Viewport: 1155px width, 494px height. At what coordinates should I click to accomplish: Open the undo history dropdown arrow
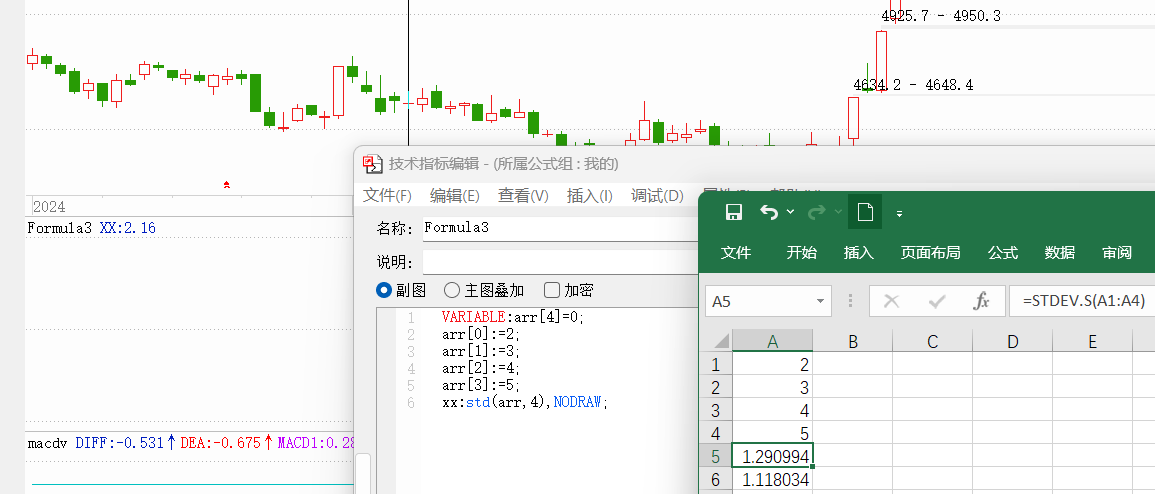click(x=790, y=212)
